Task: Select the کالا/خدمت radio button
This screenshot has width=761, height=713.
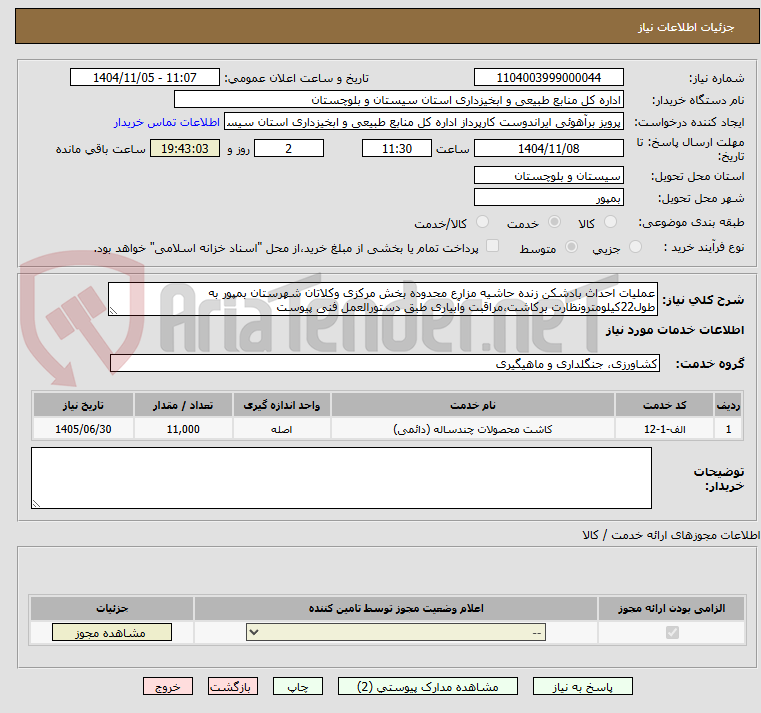Action: (x=482, y=222)
